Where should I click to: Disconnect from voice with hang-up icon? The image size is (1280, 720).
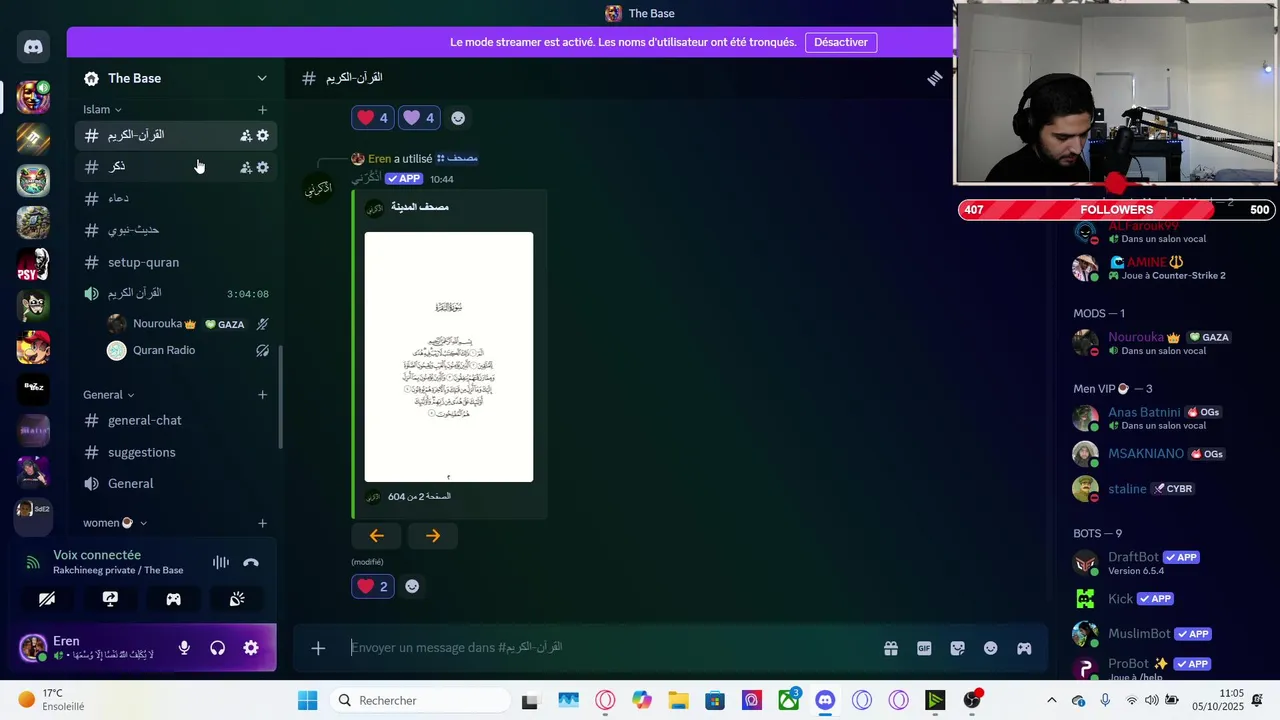click(251, 562)
